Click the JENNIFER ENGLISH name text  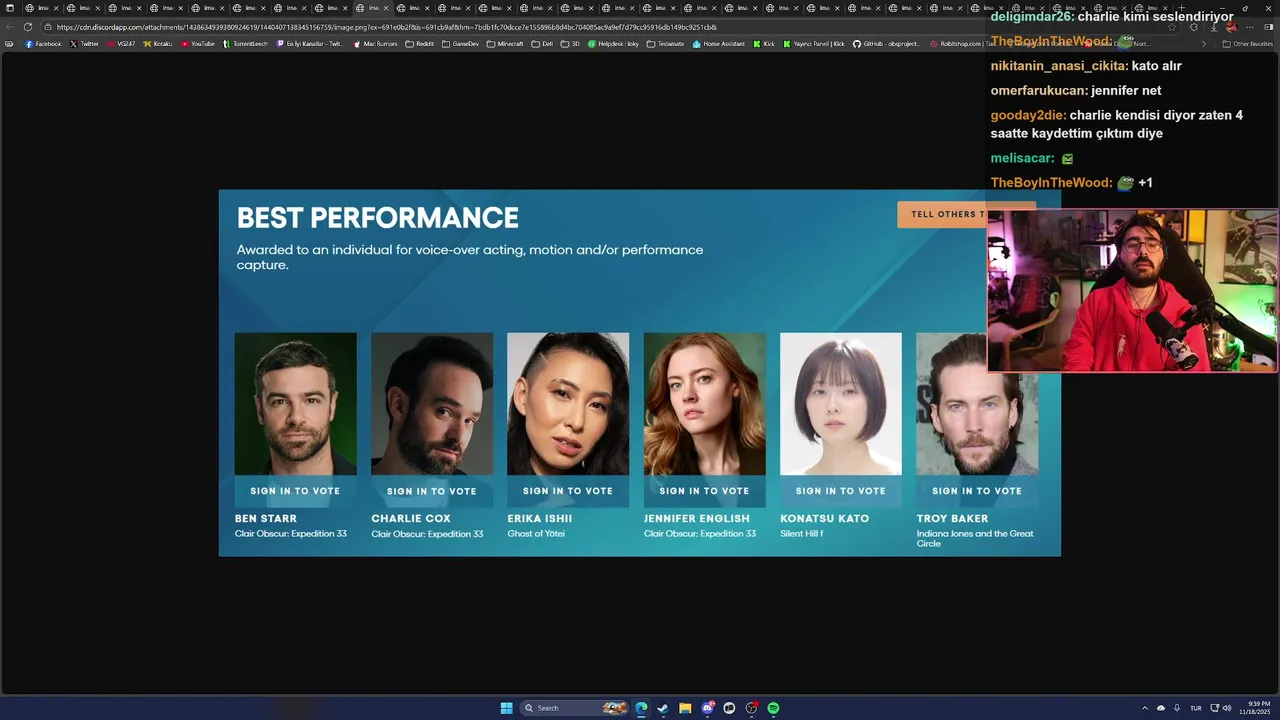coord(696,518)
